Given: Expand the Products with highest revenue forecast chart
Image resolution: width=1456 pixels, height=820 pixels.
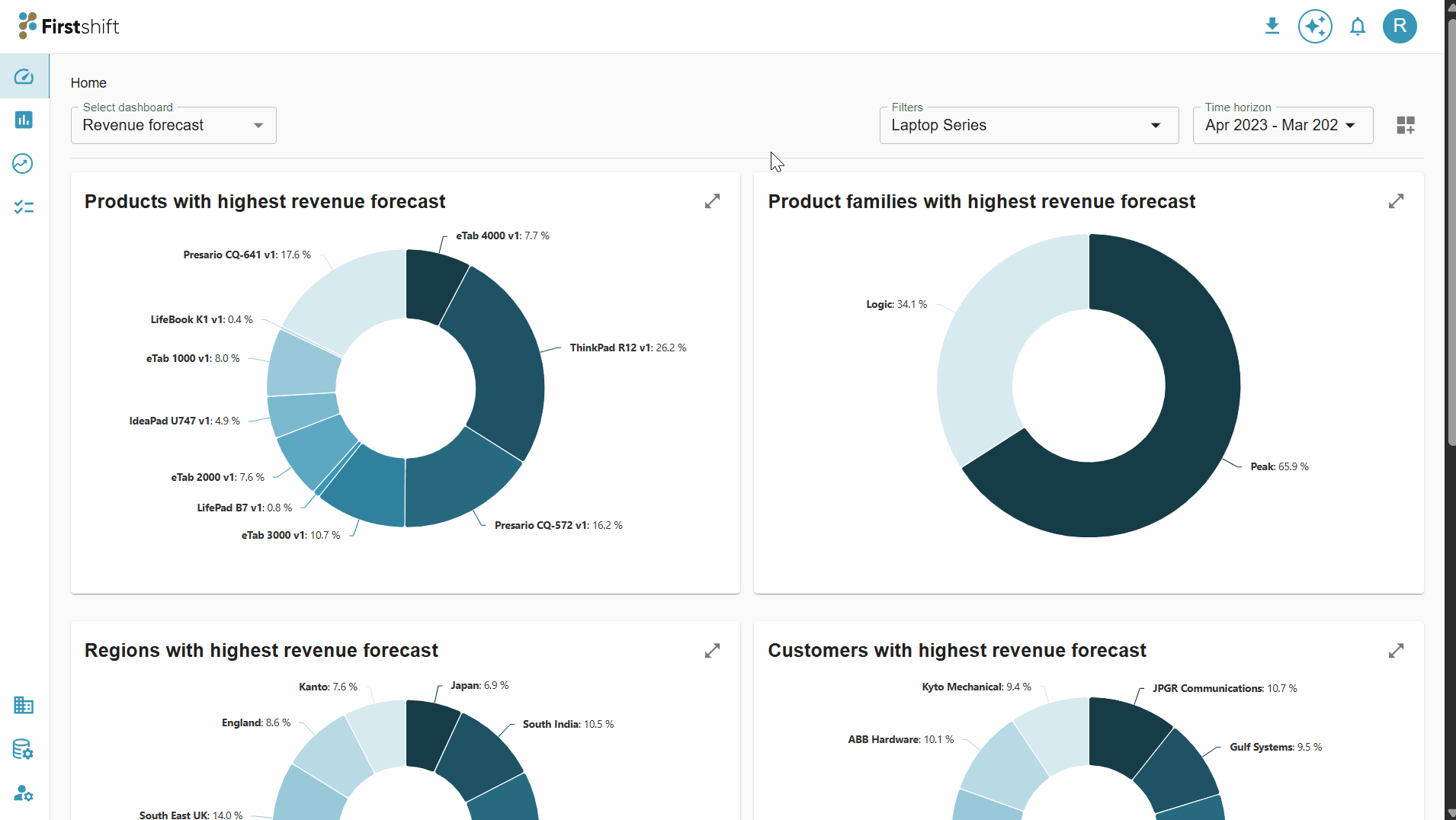Looking at the screenshot, I should [712, 201].
